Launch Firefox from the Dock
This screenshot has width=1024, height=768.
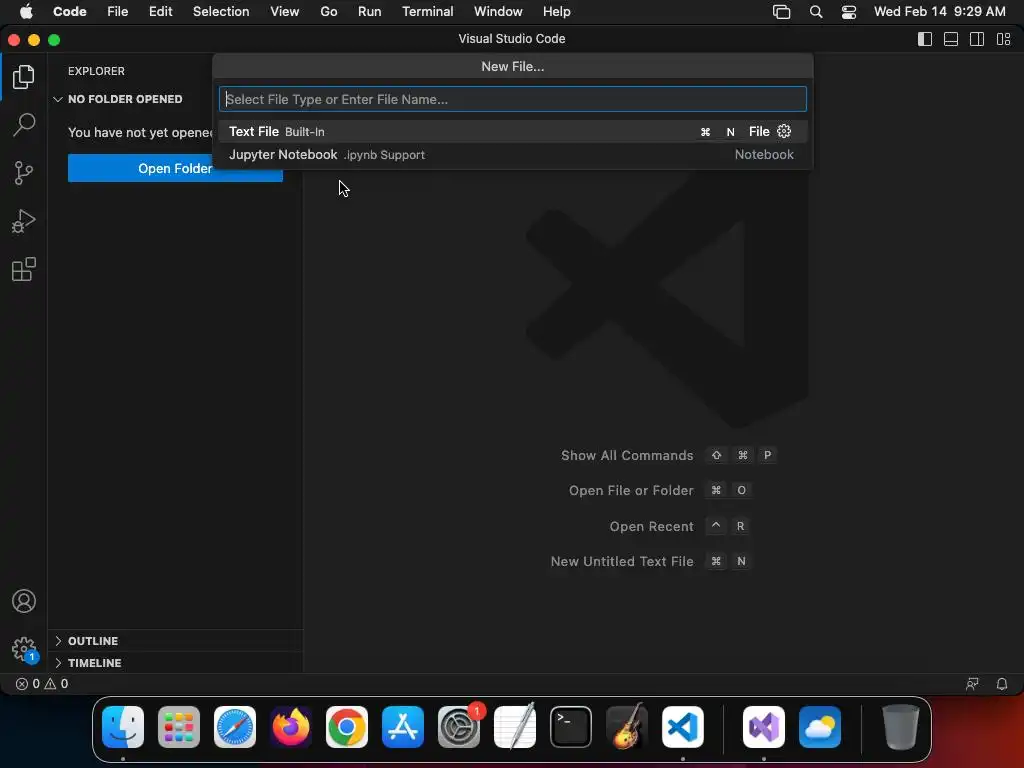tap(291, 727)
